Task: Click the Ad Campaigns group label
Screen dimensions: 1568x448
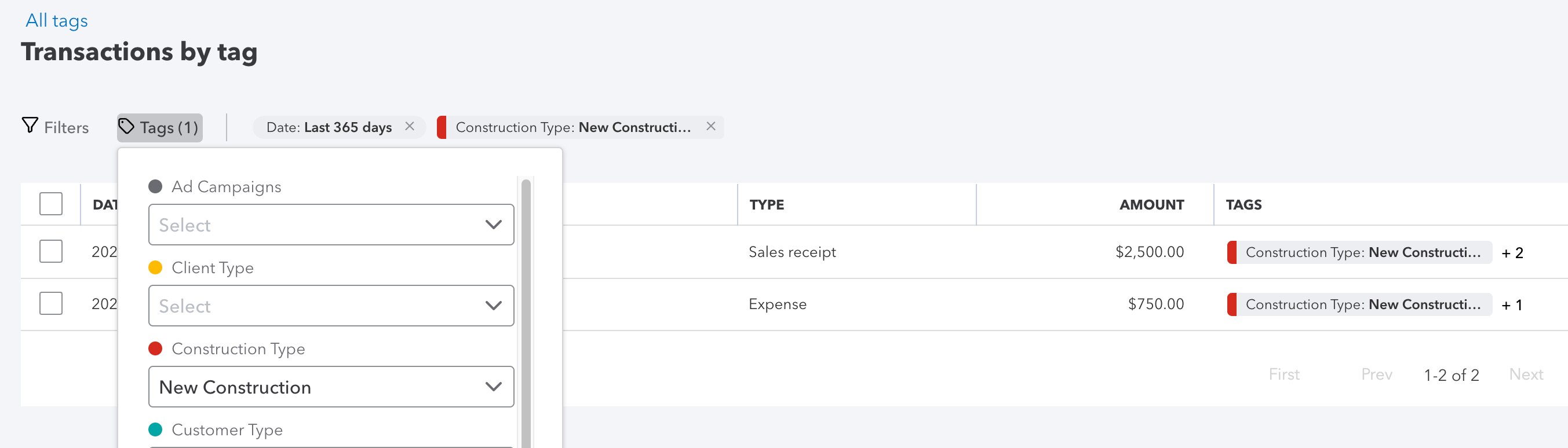Action: point(227,186)
